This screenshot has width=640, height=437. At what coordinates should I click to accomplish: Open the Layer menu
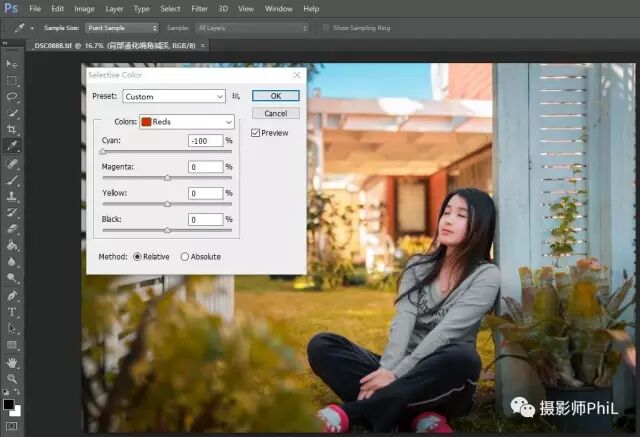(x=114, y=9)
